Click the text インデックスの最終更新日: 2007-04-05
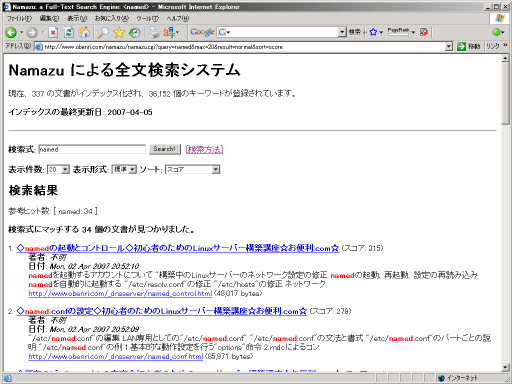The width and height of the screenshot is (512, 384). tap(80, 112)
